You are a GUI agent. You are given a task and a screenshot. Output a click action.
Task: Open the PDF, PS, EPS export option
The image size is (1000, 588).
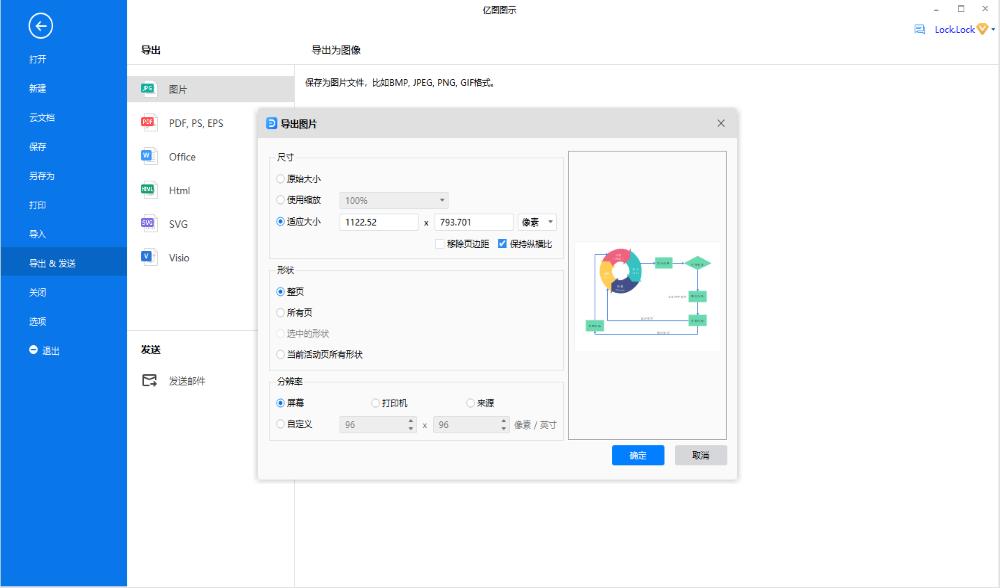[148, 122]
